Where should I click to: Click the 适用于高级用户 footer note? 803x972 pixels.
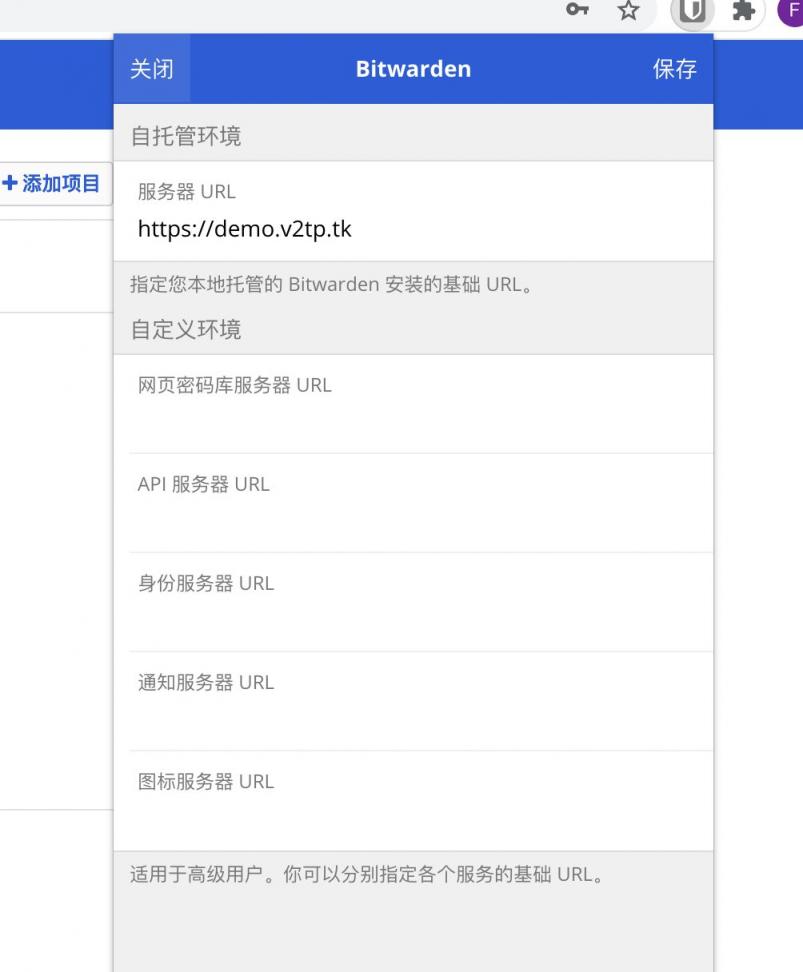366,874
